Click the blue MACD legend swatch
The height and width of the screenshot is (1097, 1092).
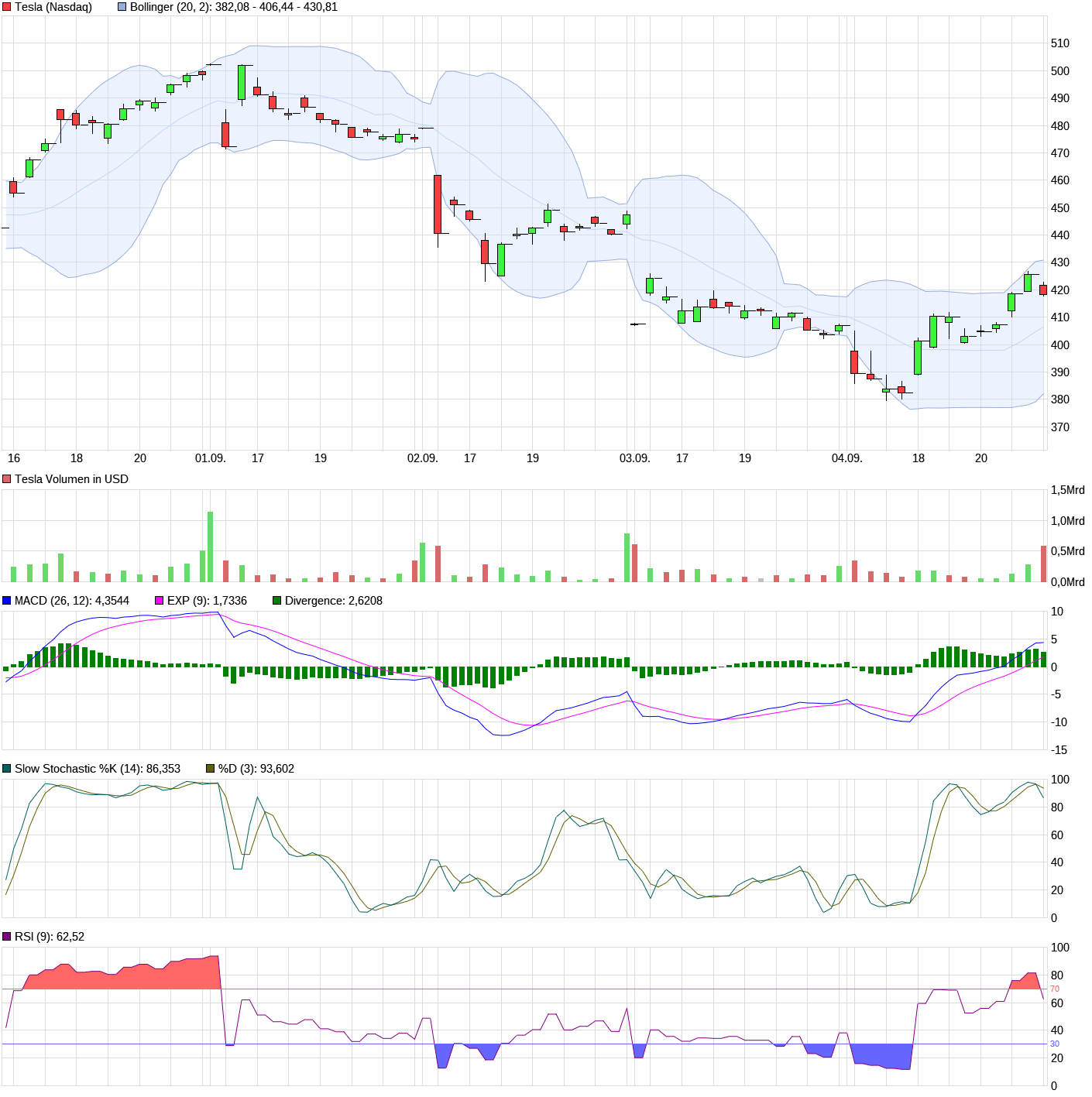point(7,601)
